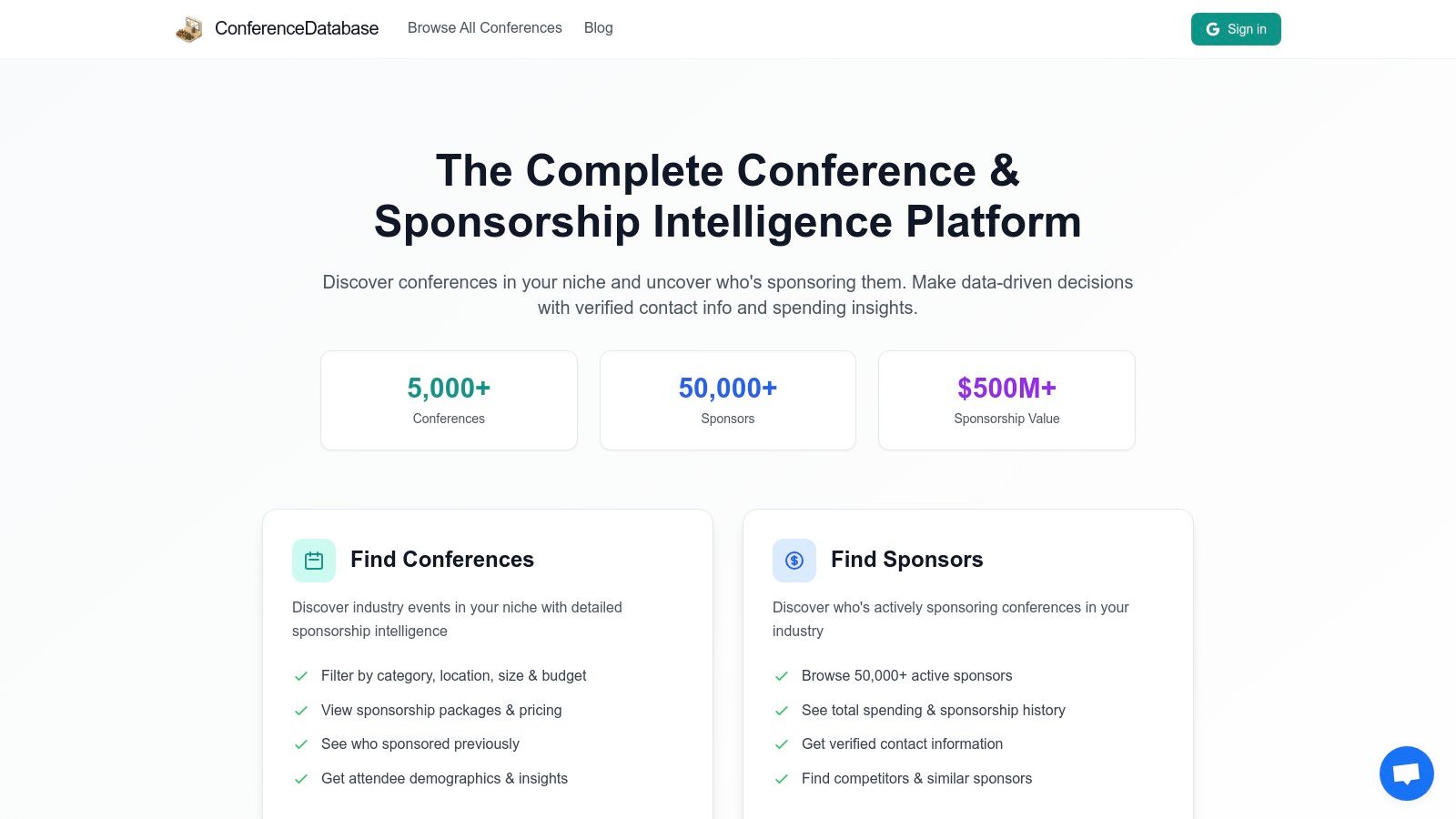
Task: Click the checkmark beside 'Get attendee demographics & insights'
Action: pos(301,779)
